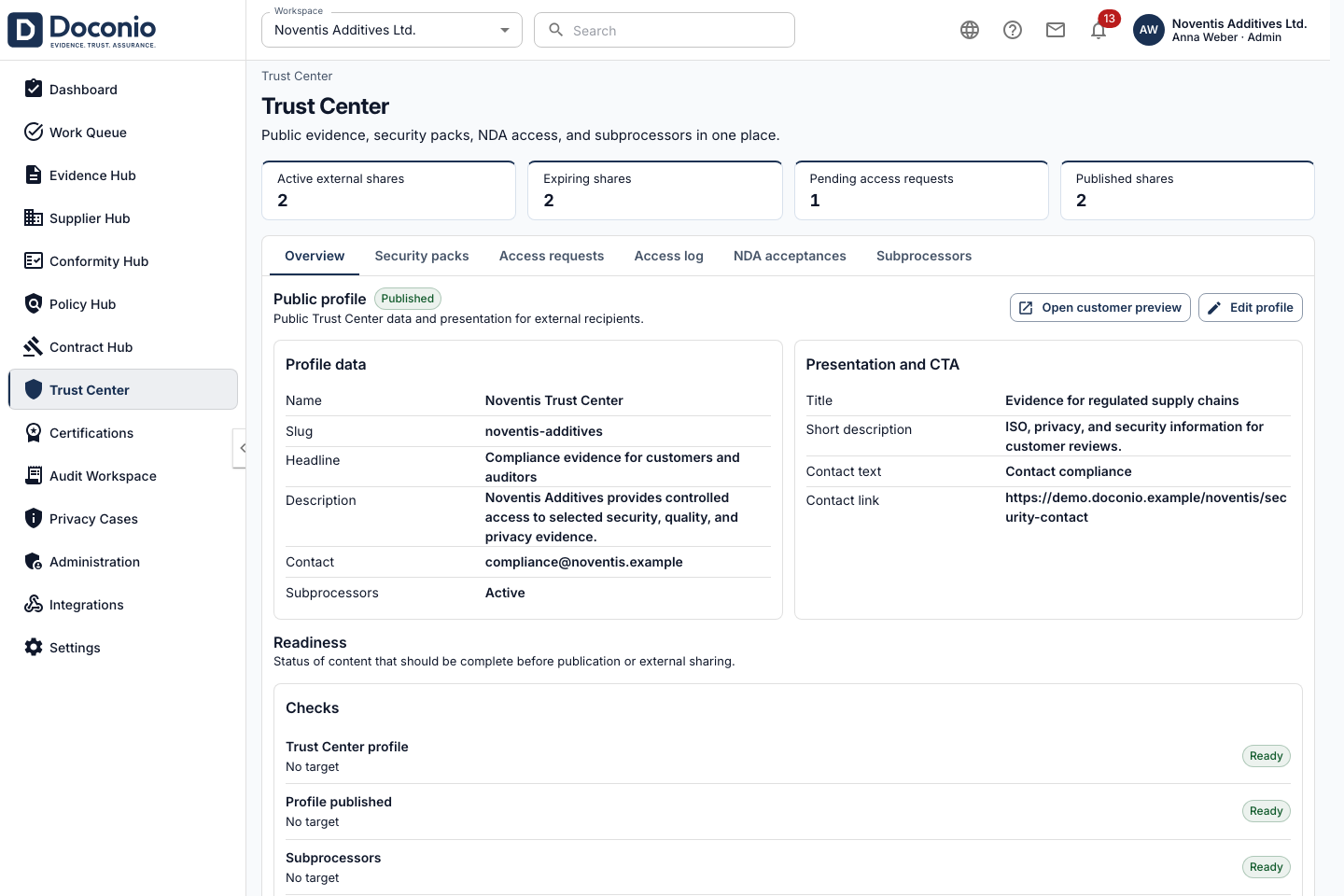Navigate to Supplier Hub
Viewport: 1344px width, 896px height.
pyautogui.click(x=123, y=217)
